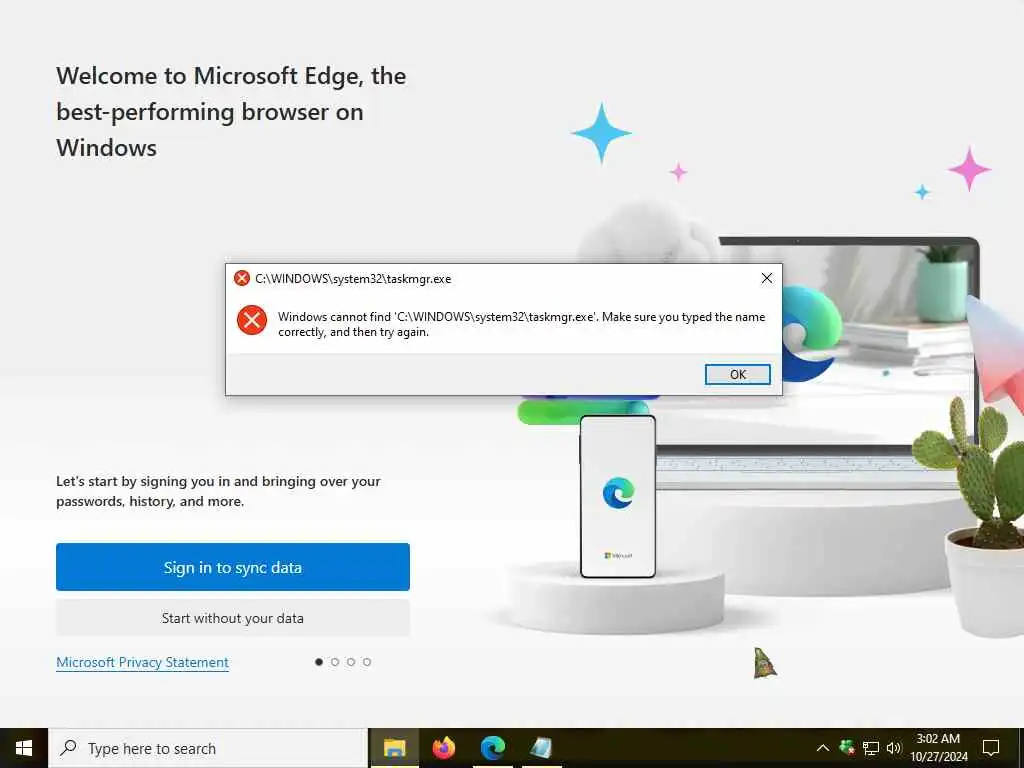Open the Microsoft Privacy Statement link

click(x=142, y=662)
